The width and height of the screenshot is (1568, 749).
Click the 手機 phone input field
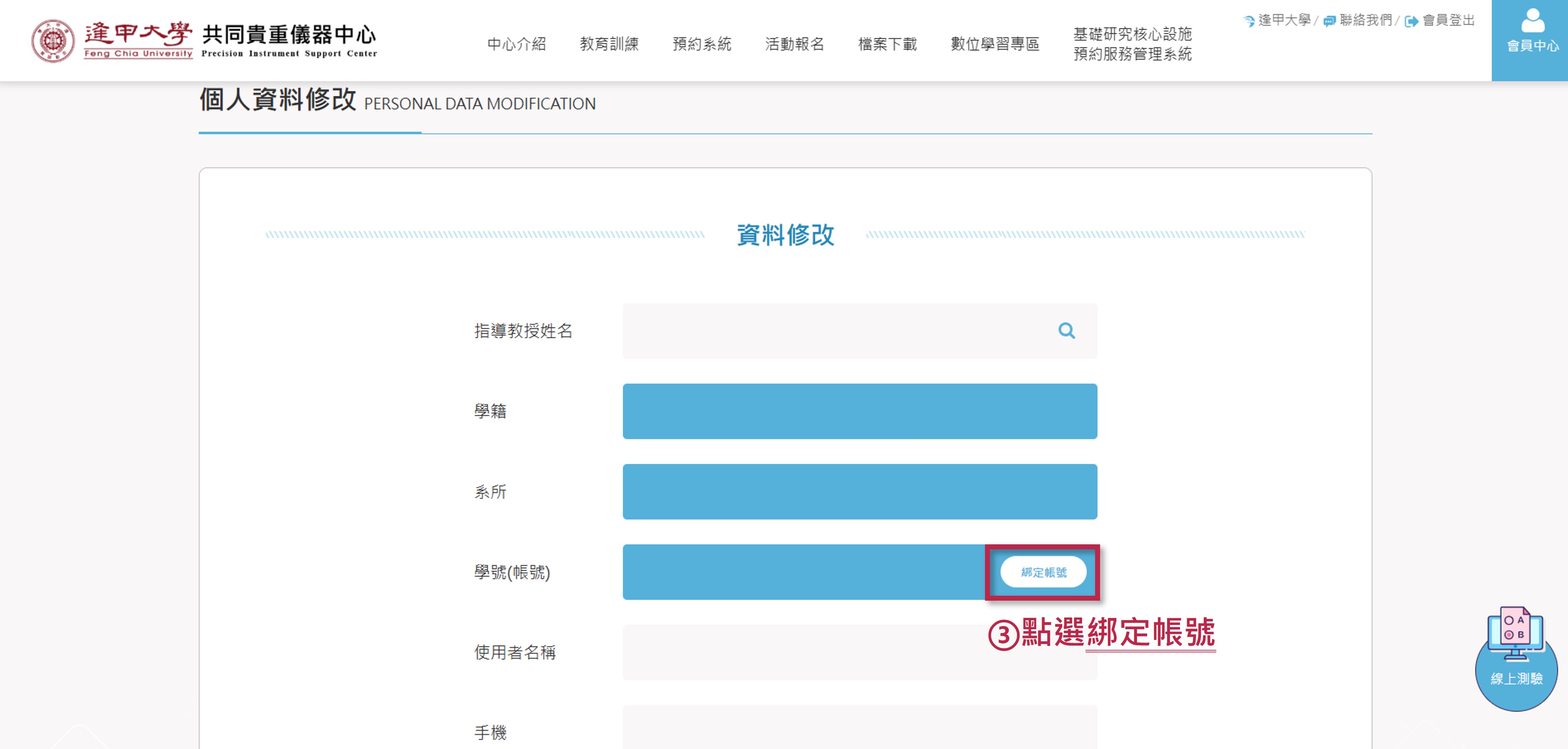[860, 728]
